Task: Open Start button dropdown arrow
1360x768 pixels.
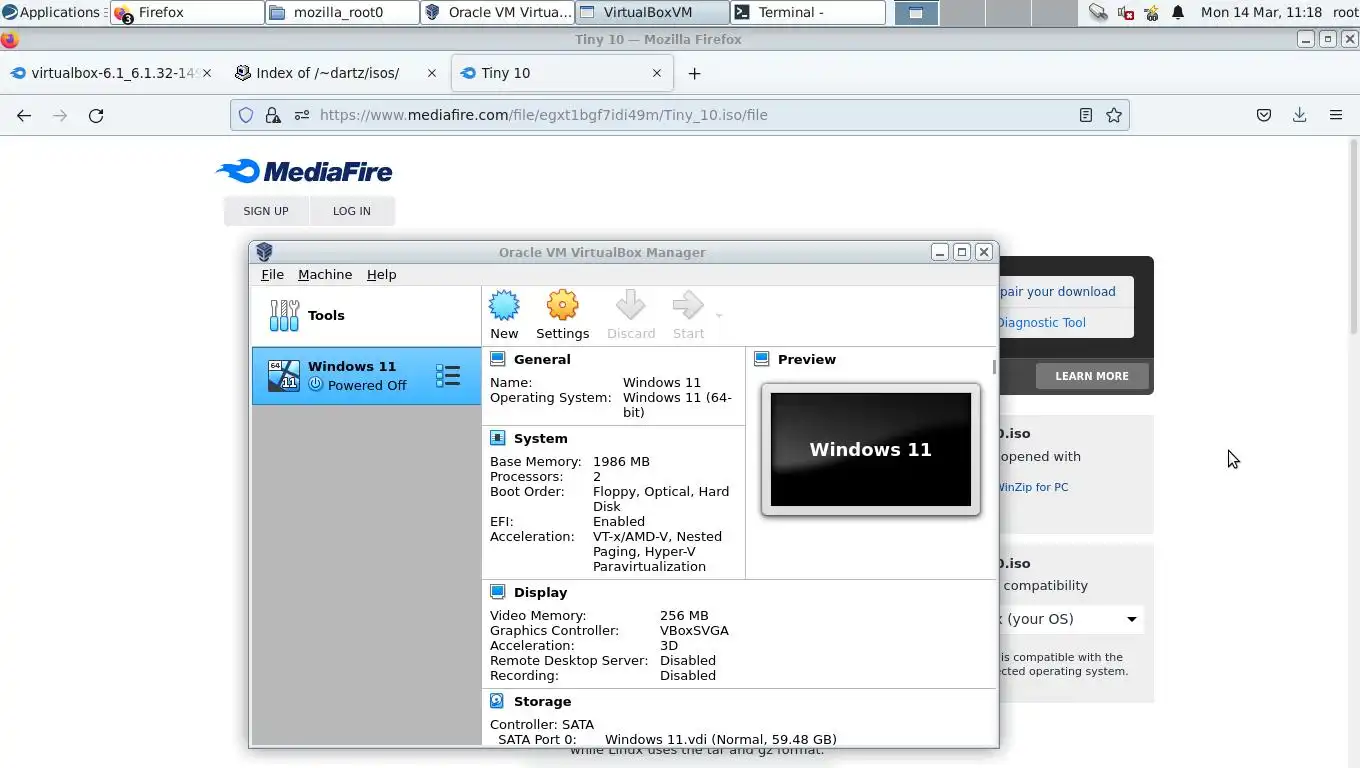Action: (x=719, y=316)
